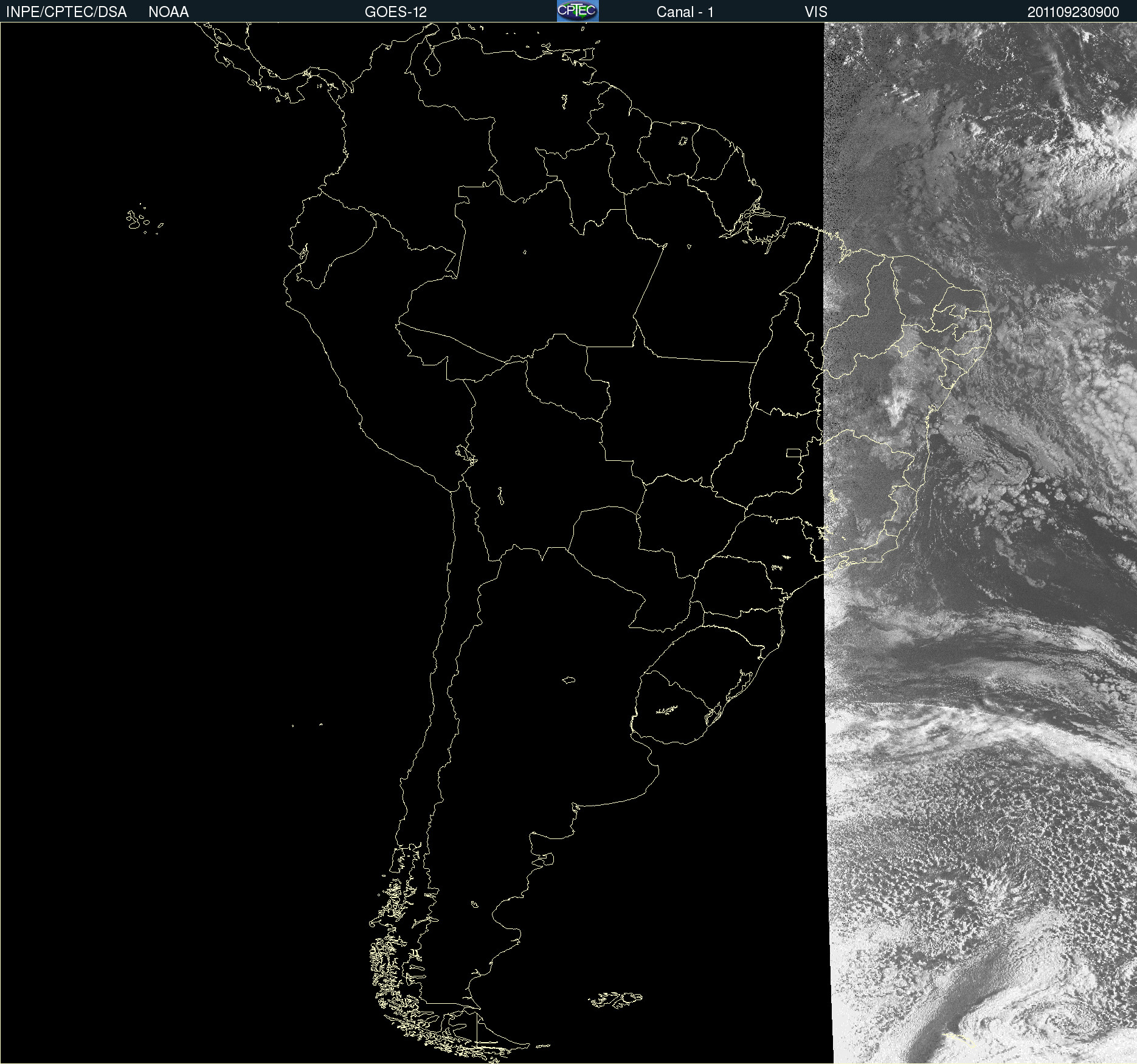
Task: Click the 'Canal - 1' label
Action: [x=685, y=12]
